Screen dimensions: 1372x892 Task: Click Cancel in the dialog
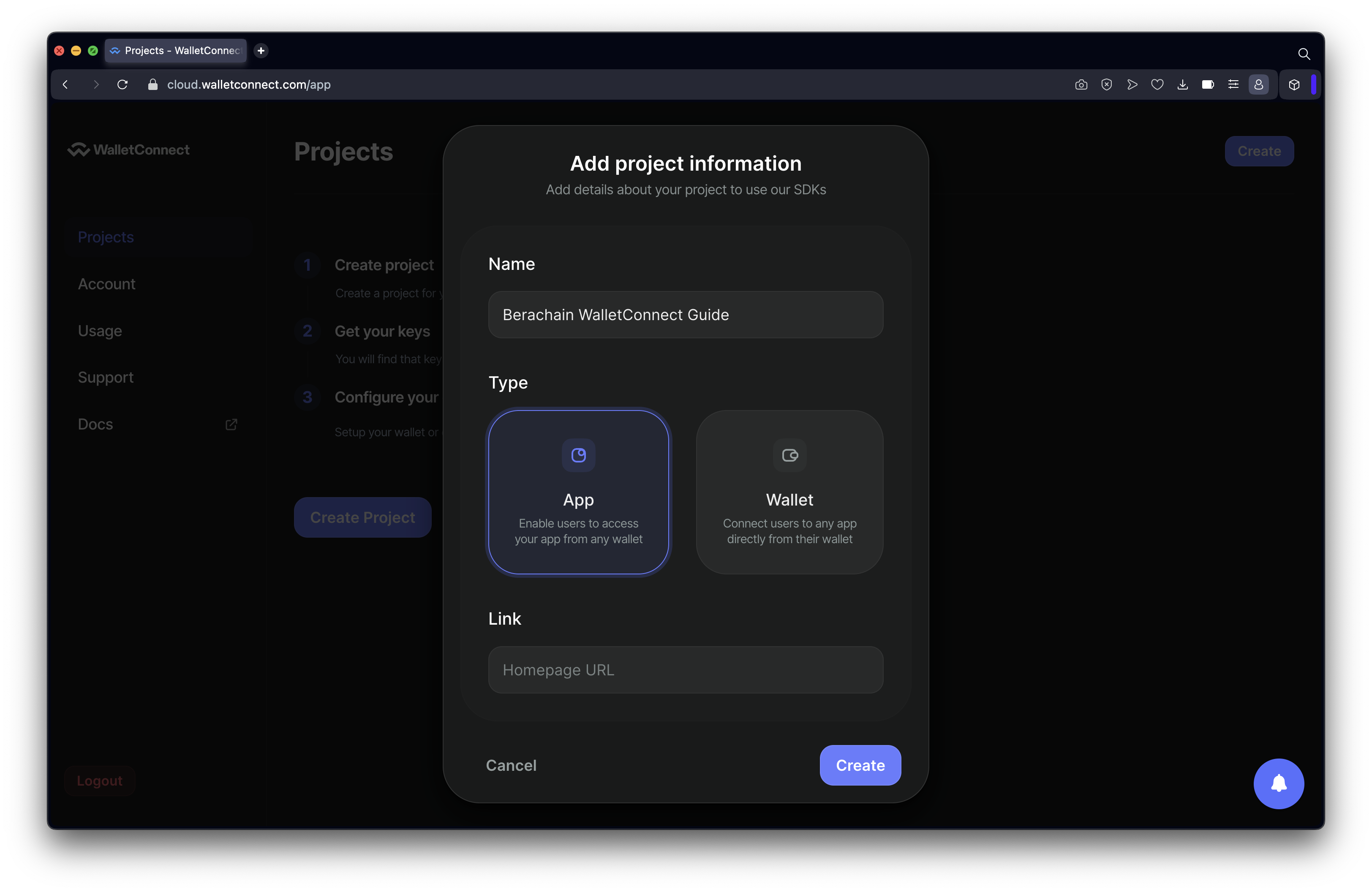(511, 765)
